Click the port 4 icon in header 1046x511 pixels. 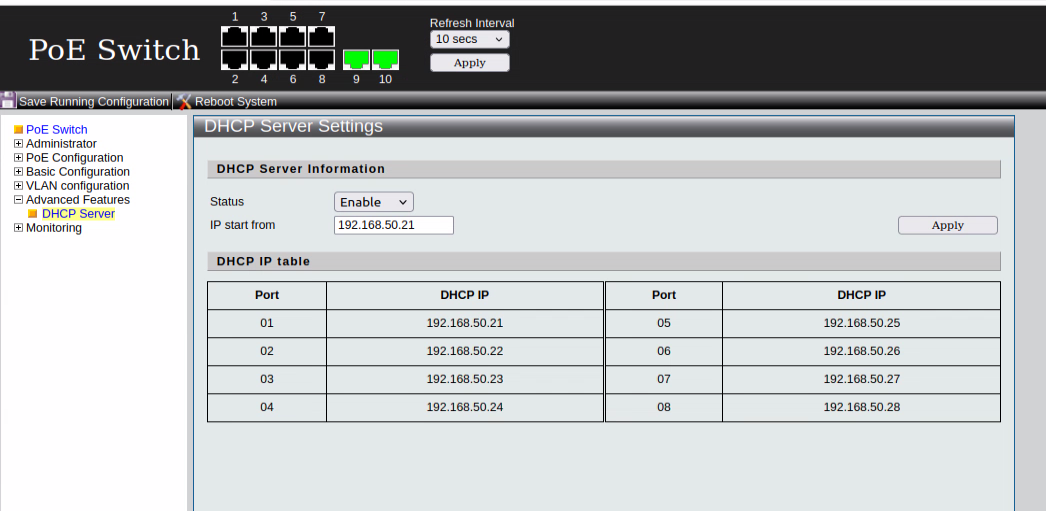(x=264, y=60)
